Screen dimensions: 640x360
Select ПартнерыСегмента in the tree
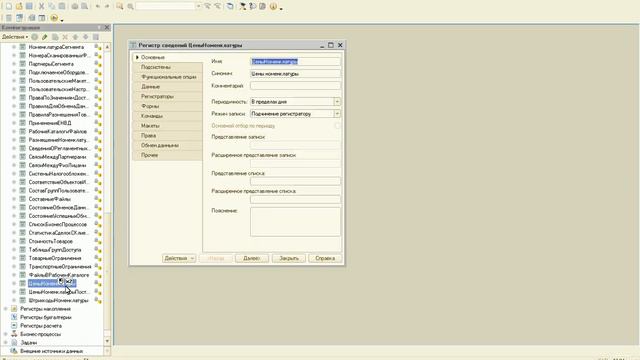click(51, 64)
